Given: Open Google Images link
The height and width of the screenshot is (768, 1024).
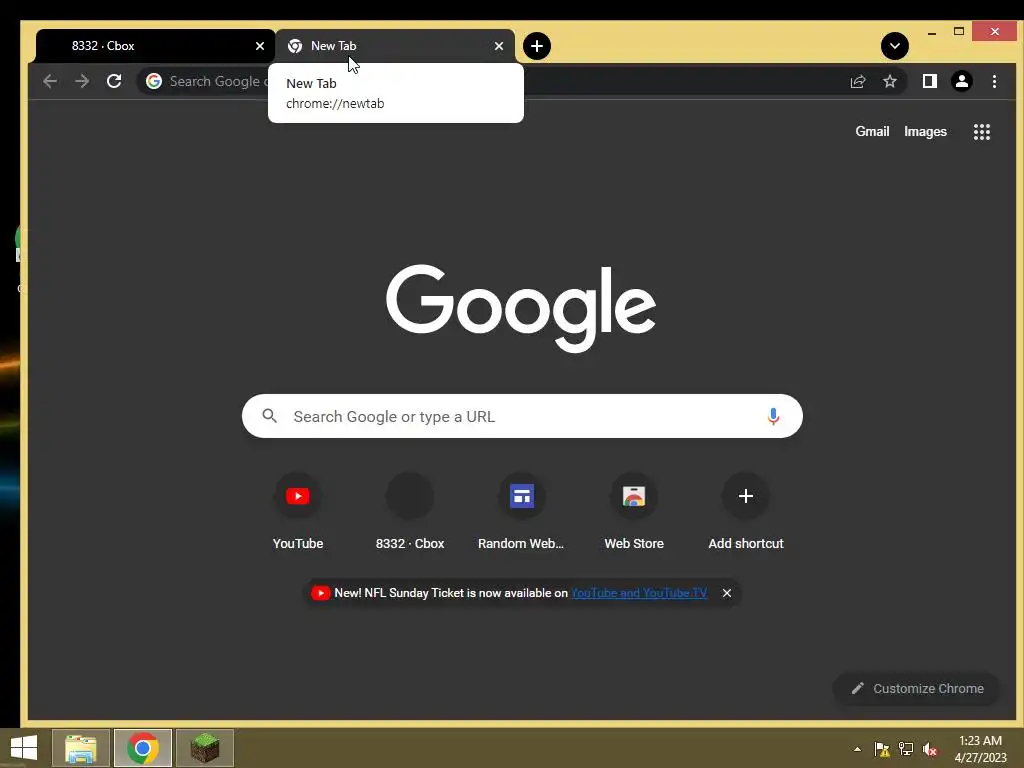Looking at the screenshot, I should (x=925, y=131).
